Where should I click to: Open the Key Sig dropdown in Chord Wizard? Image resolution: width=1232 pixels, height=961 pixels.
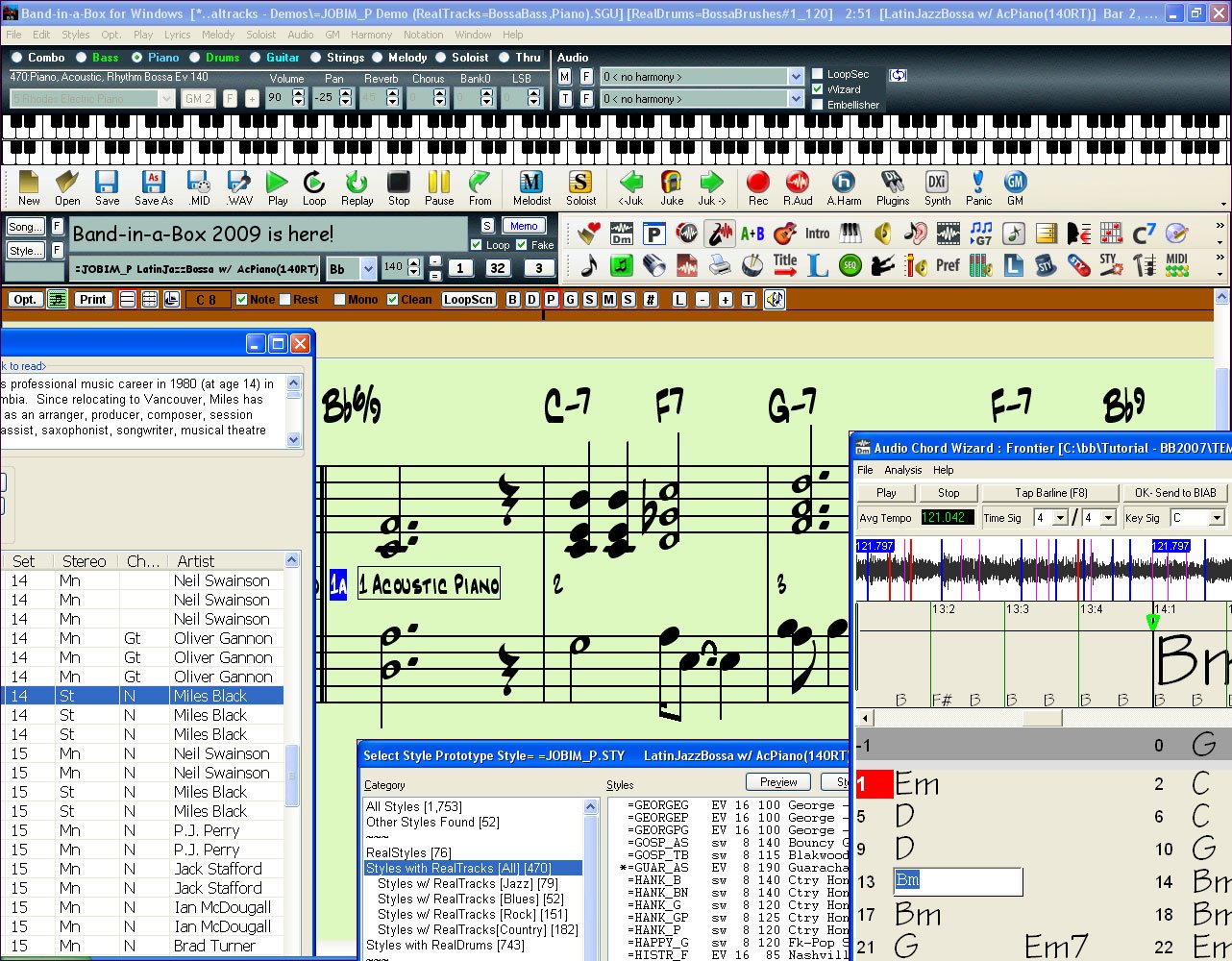point(1216,518)
